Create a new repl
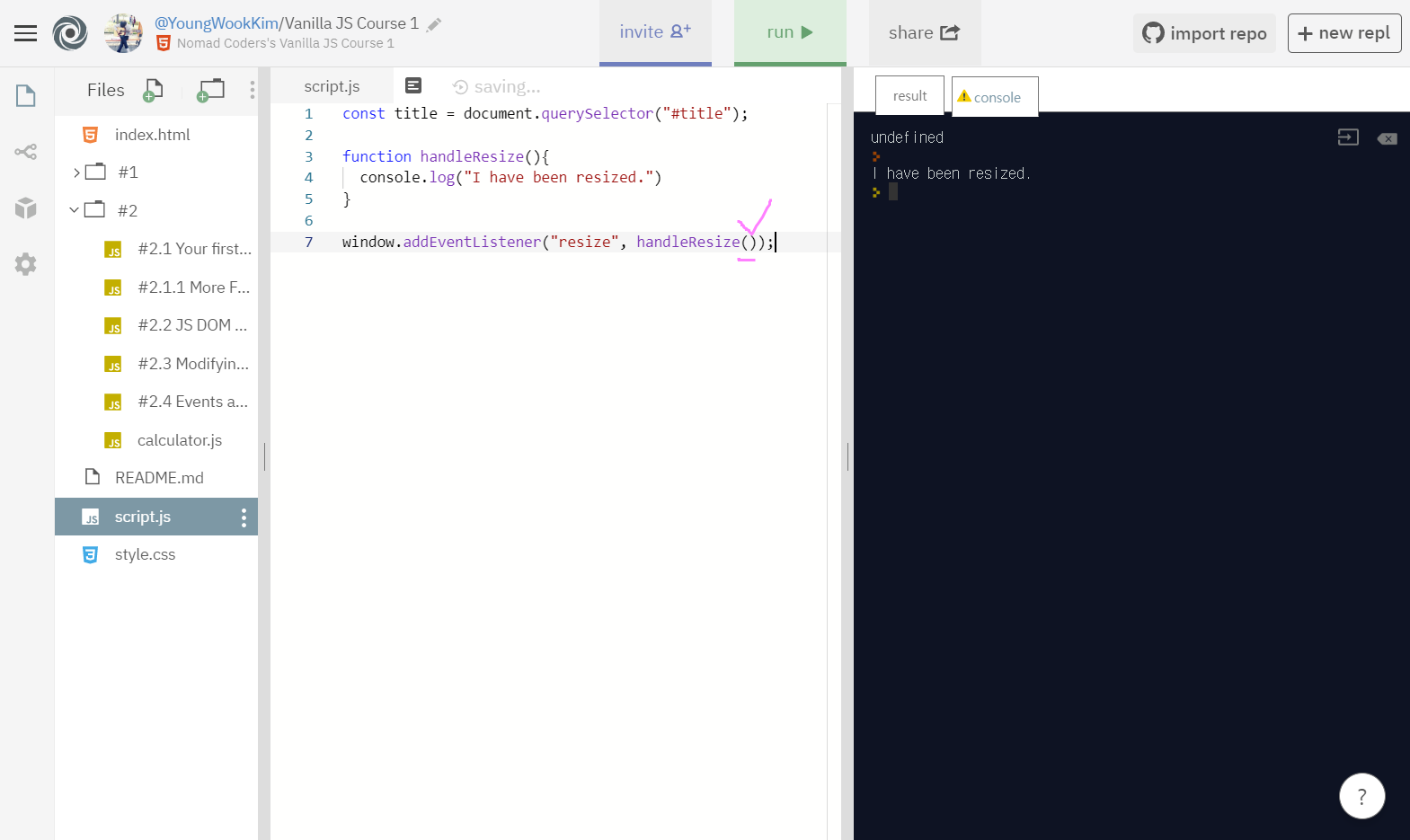Image resolution: width=1410 pixels, height=840 pixels. (x=1344, y=33)
